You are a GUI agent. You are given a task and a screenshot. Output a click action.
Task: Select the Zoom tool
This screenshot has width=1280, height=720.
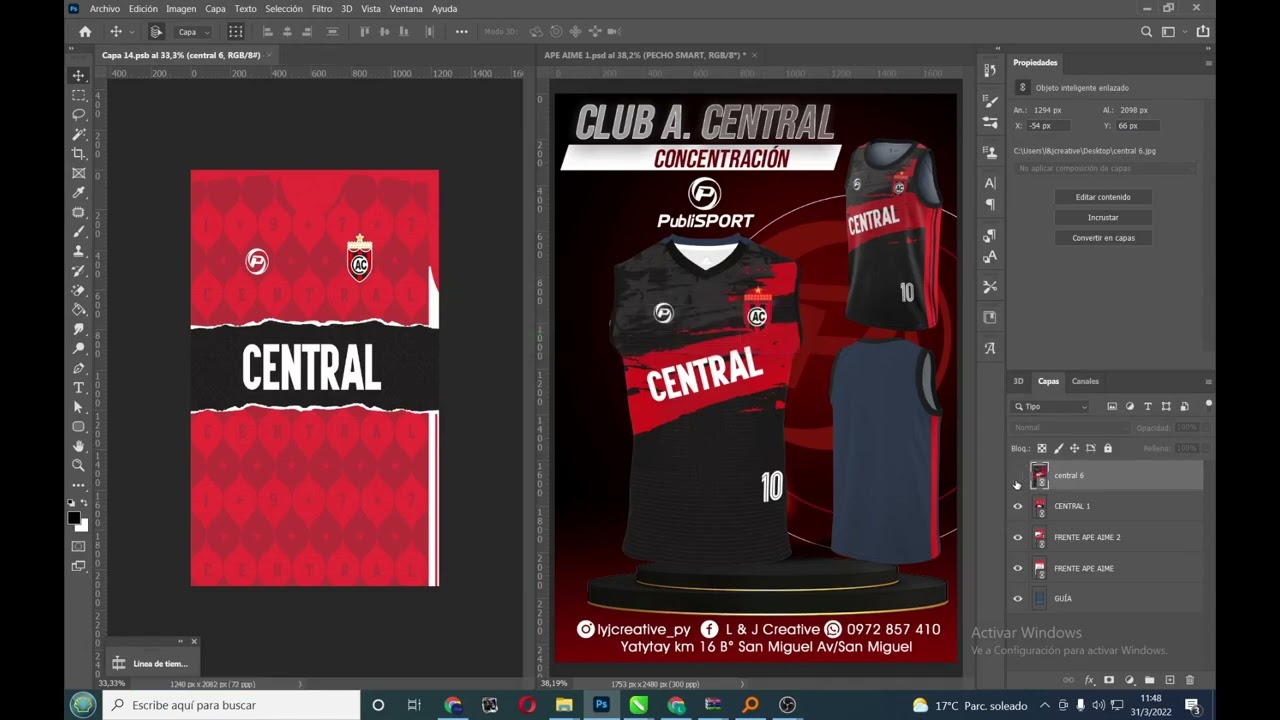coord(78,466)
